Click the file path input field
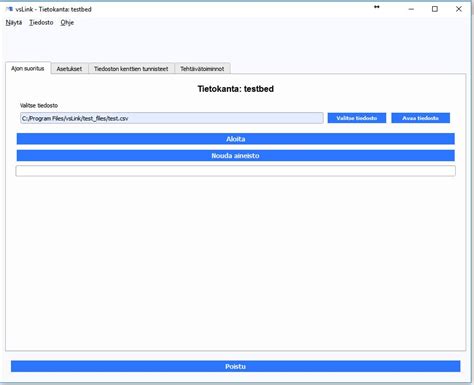 (172, 118)
